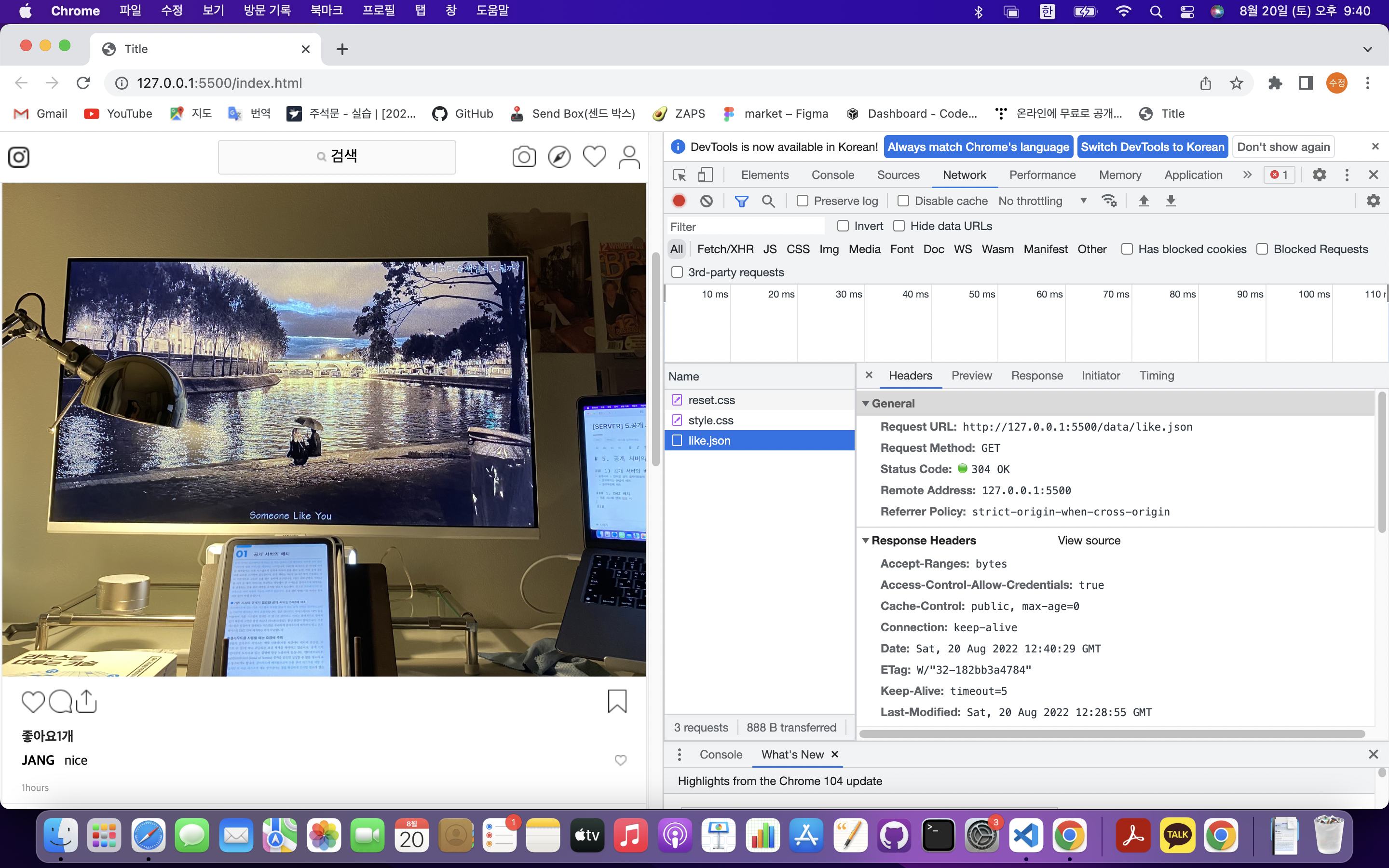Tick the Blocked Requests checkbox
Screen dimensions: 1389x868
pyautogui.click(x=1262, y=248)
